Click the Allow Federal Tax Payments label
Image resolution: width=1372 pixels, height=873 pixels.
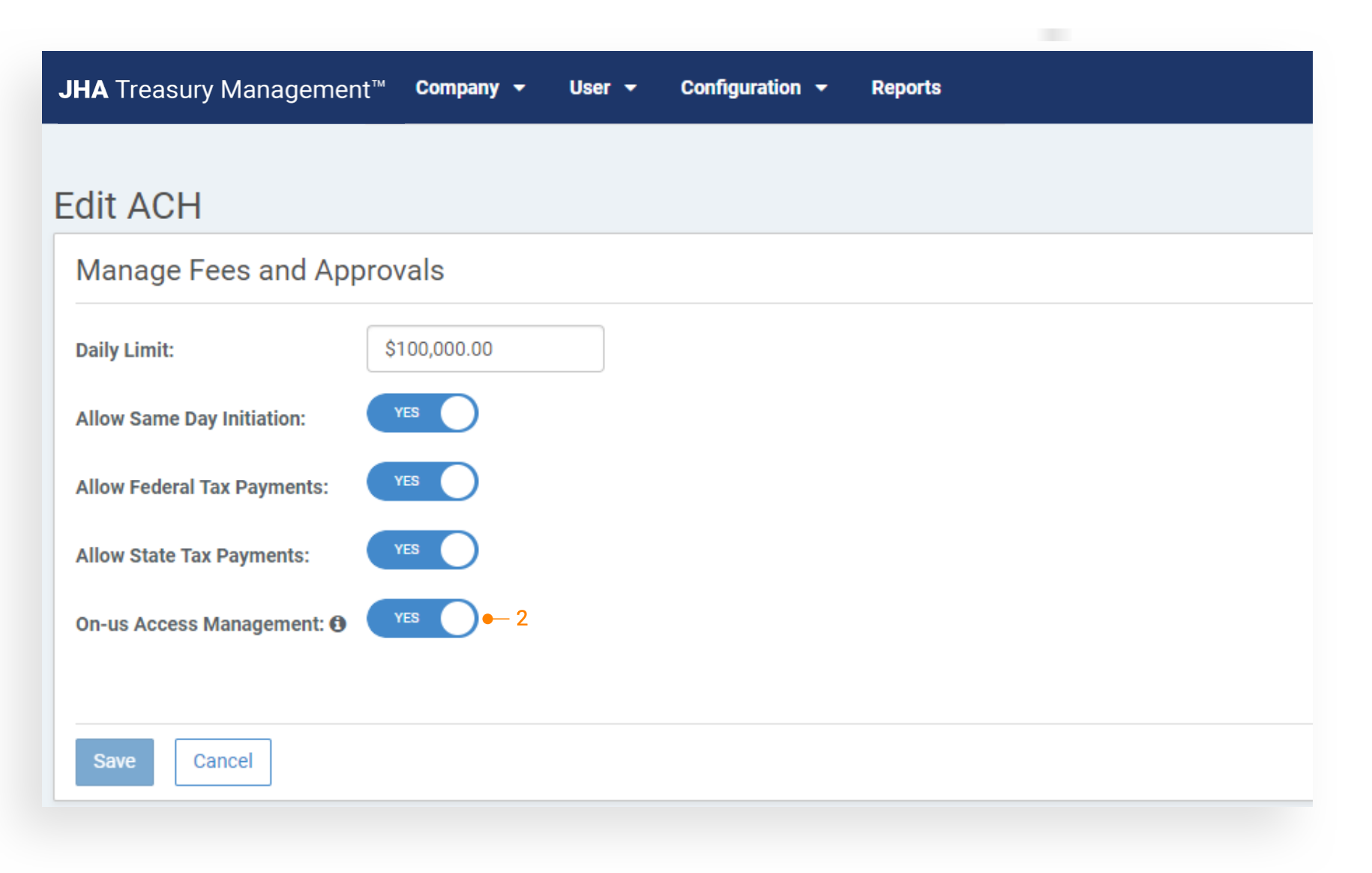[x=202, y=487]
